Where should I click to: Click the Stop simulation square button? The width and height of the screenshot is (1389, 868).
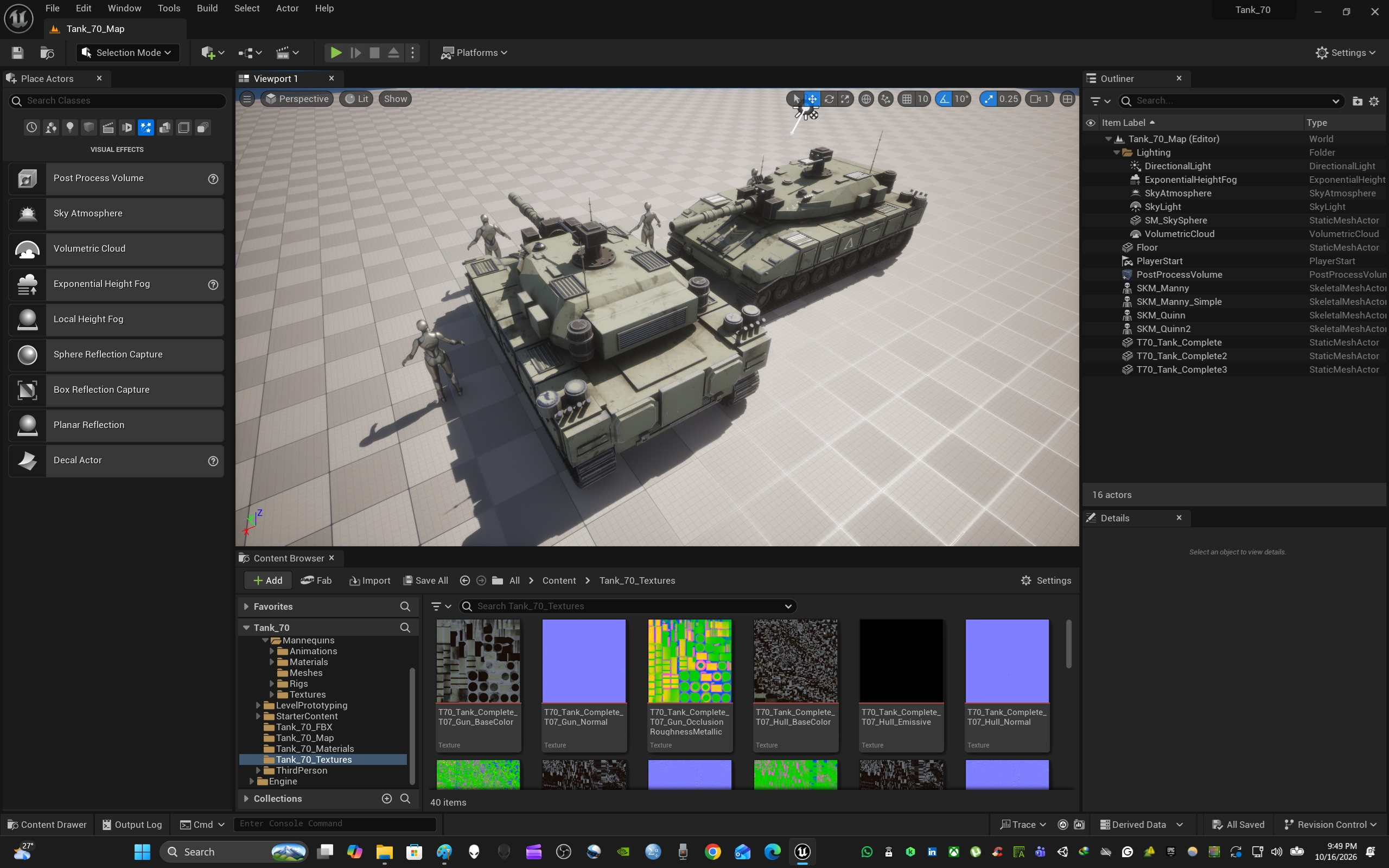click(x=374, y=53)
